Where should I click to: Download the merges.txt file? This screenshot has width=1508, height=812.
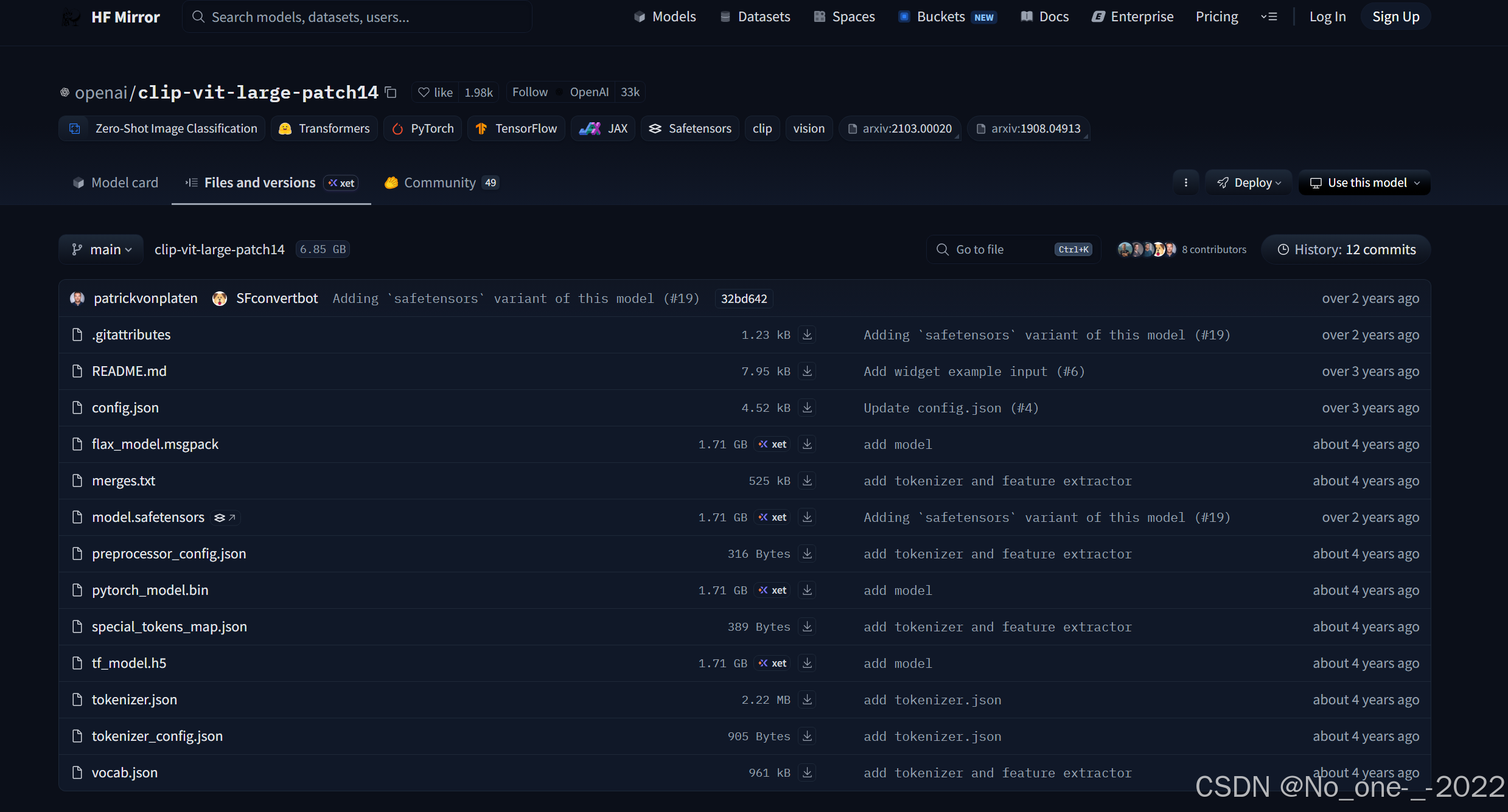tap(807, 481)
